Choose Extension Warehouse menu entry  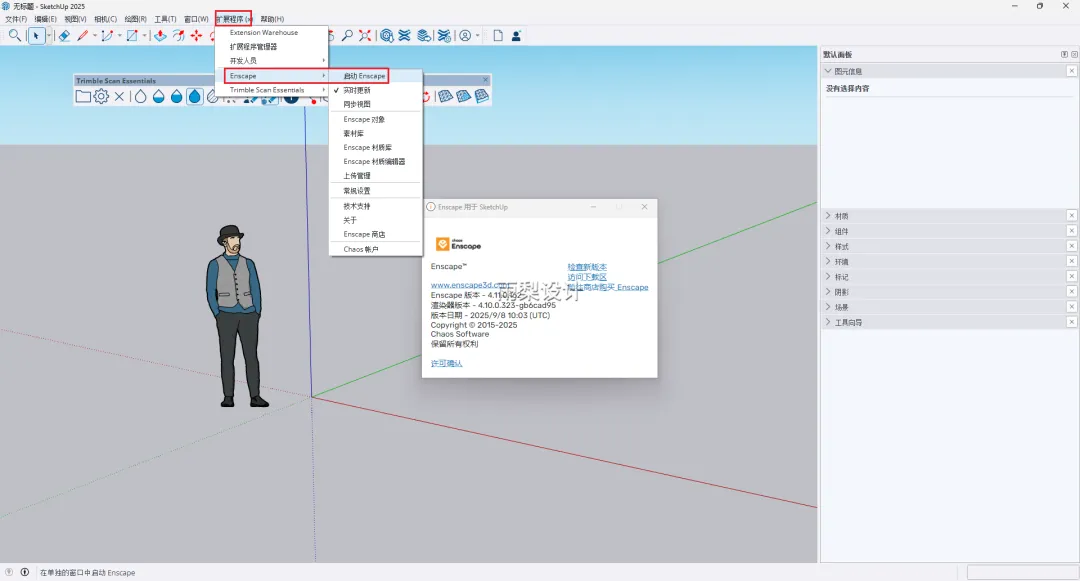tap(271, 32)
